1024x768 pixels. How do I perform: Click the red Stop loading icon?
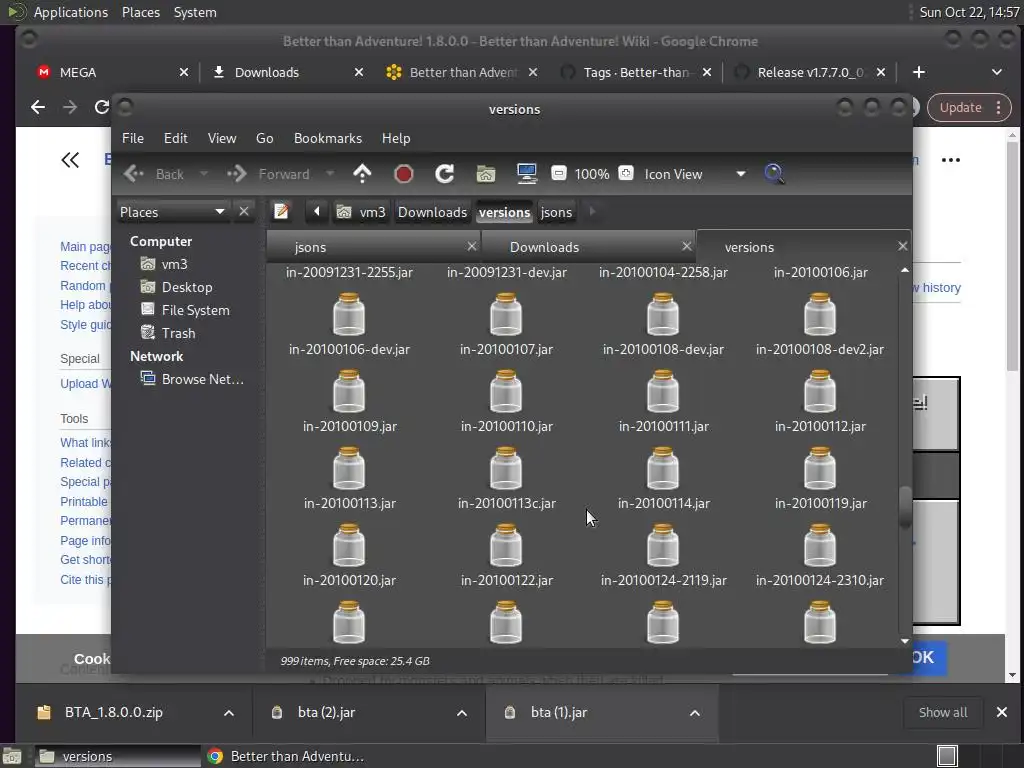tap(404, 174)
